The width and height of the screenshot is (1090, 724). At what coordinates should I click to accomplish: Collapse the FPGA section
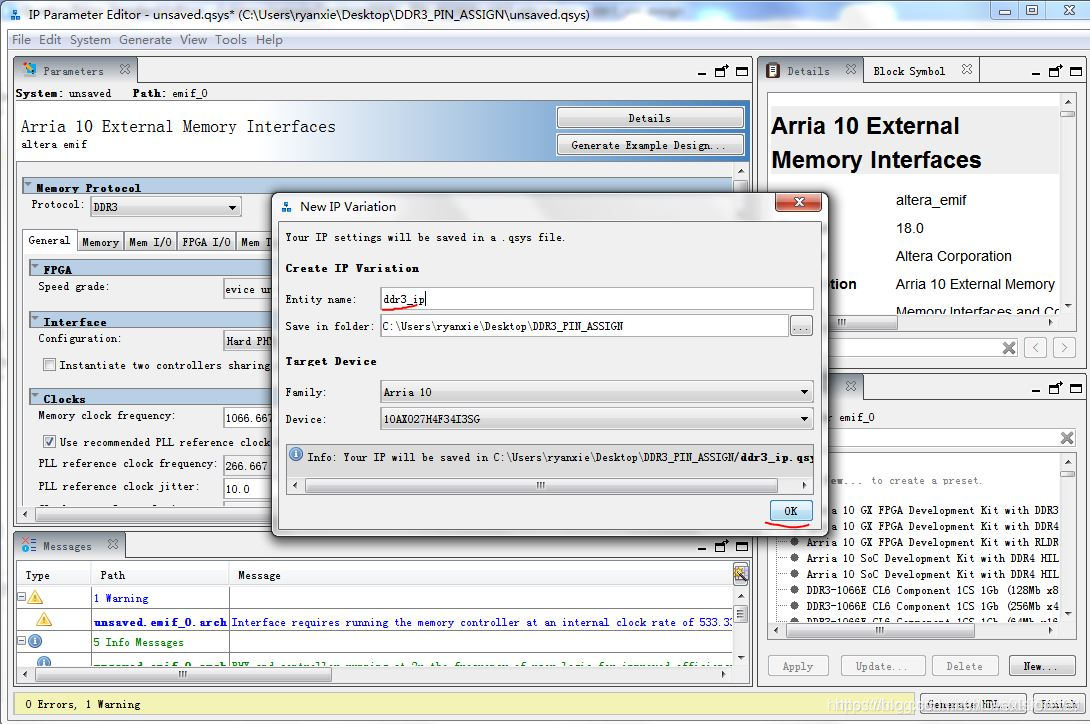(35, 267)
